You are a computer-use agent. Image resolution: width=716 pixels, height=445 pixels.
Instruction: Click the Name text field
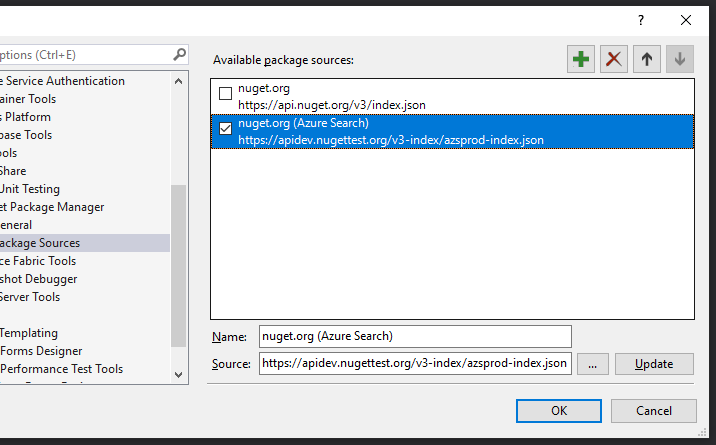415,336
